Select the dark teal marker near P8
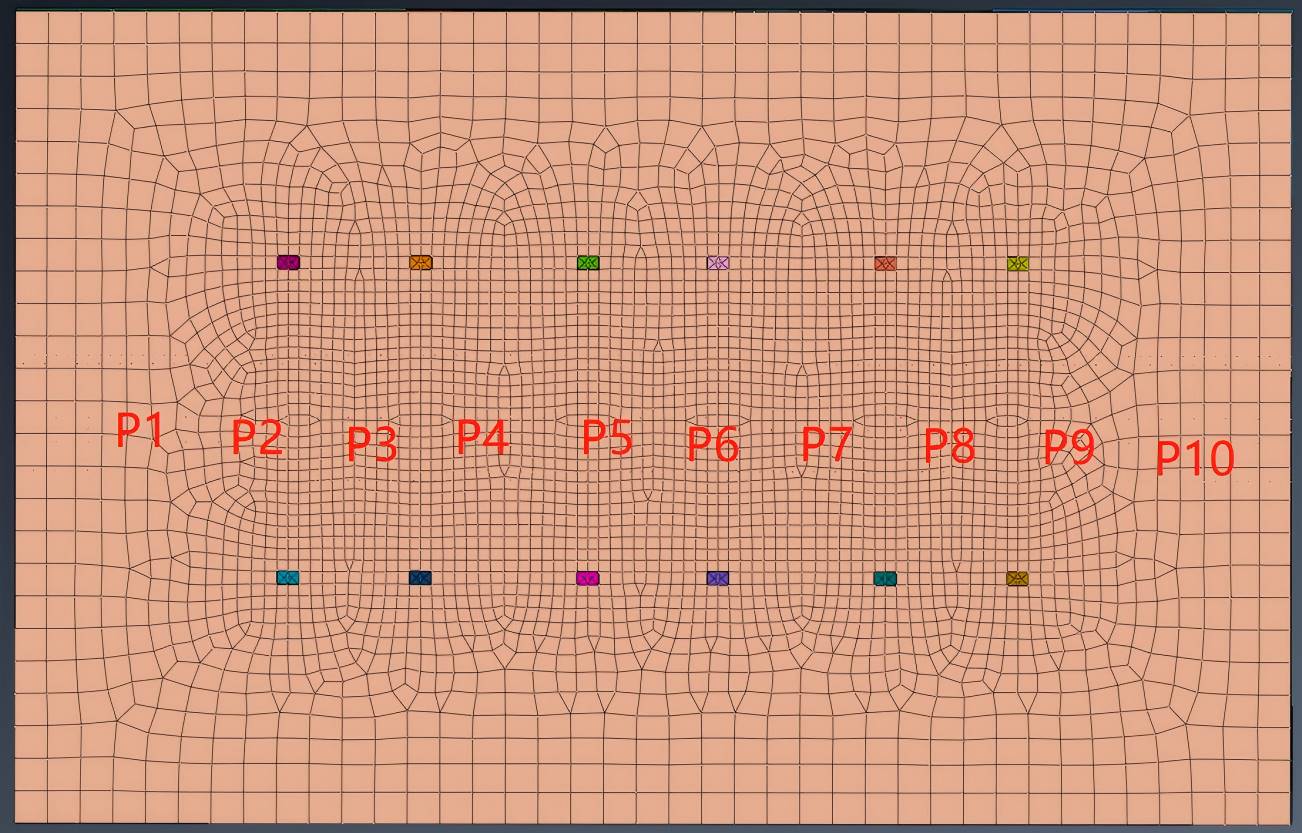 pyautogui.click(x=885, y=579)
